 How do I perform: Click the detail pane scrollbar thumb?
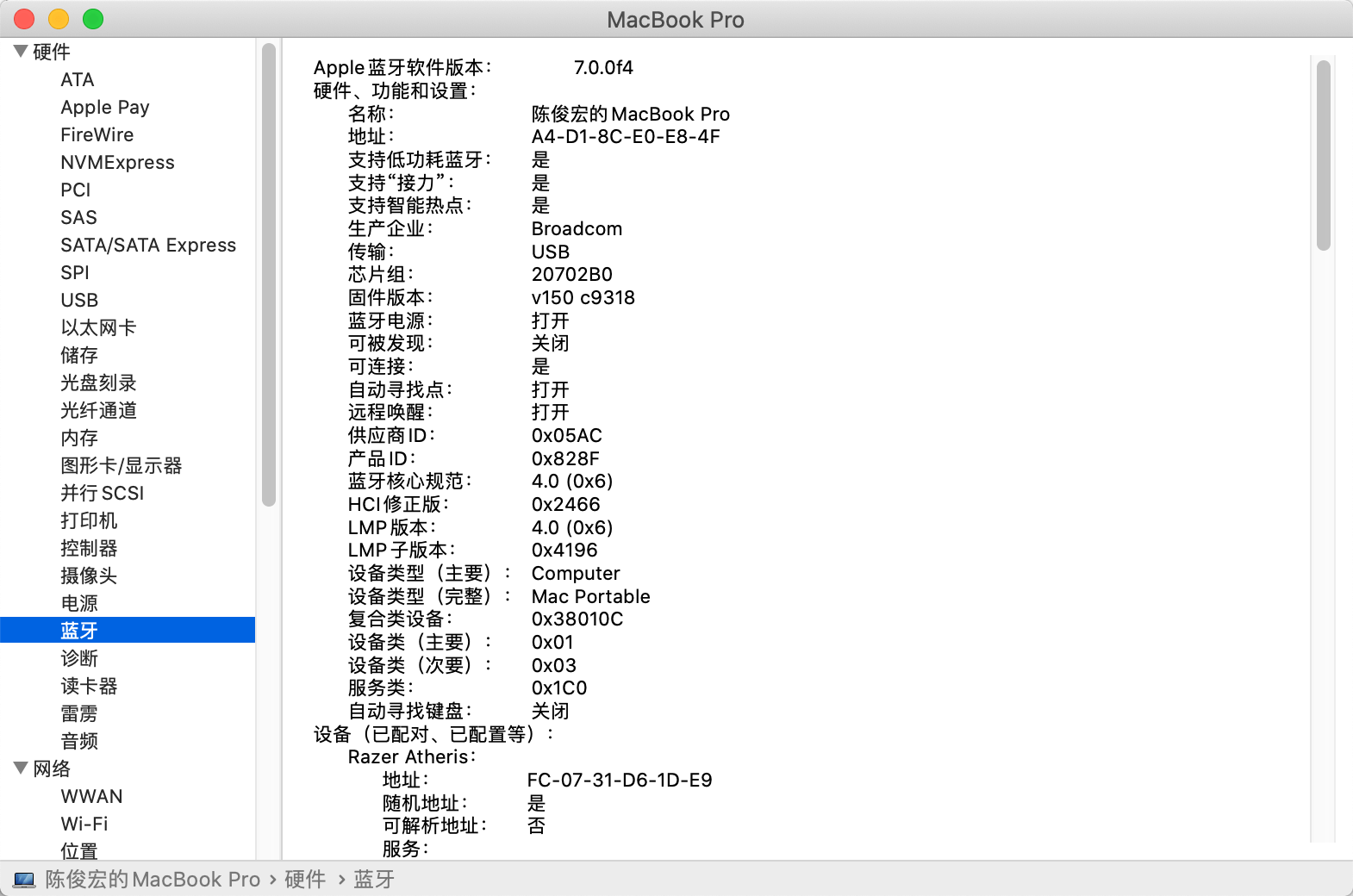1324,155
